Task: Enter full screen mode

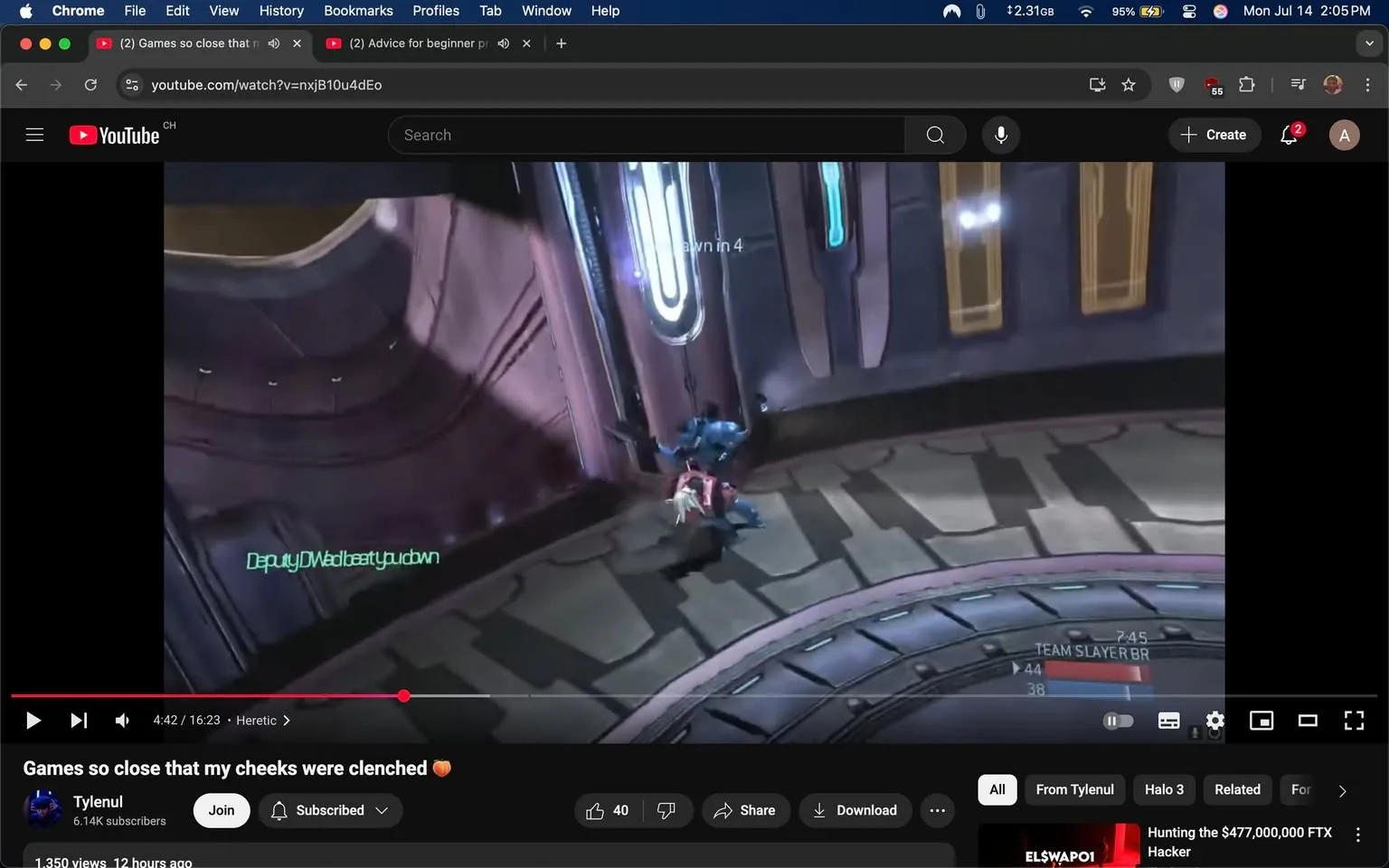Action: tap(1354, 721)
